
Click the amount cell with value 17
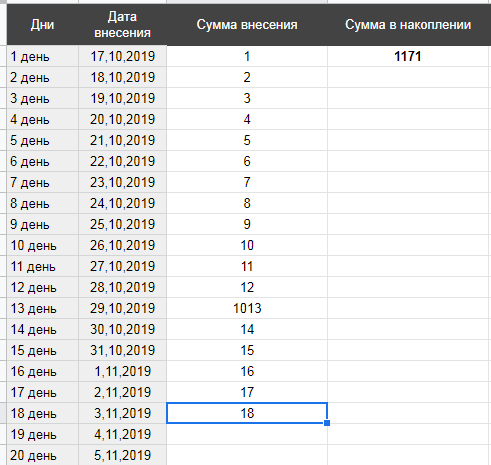click(247, 392)
